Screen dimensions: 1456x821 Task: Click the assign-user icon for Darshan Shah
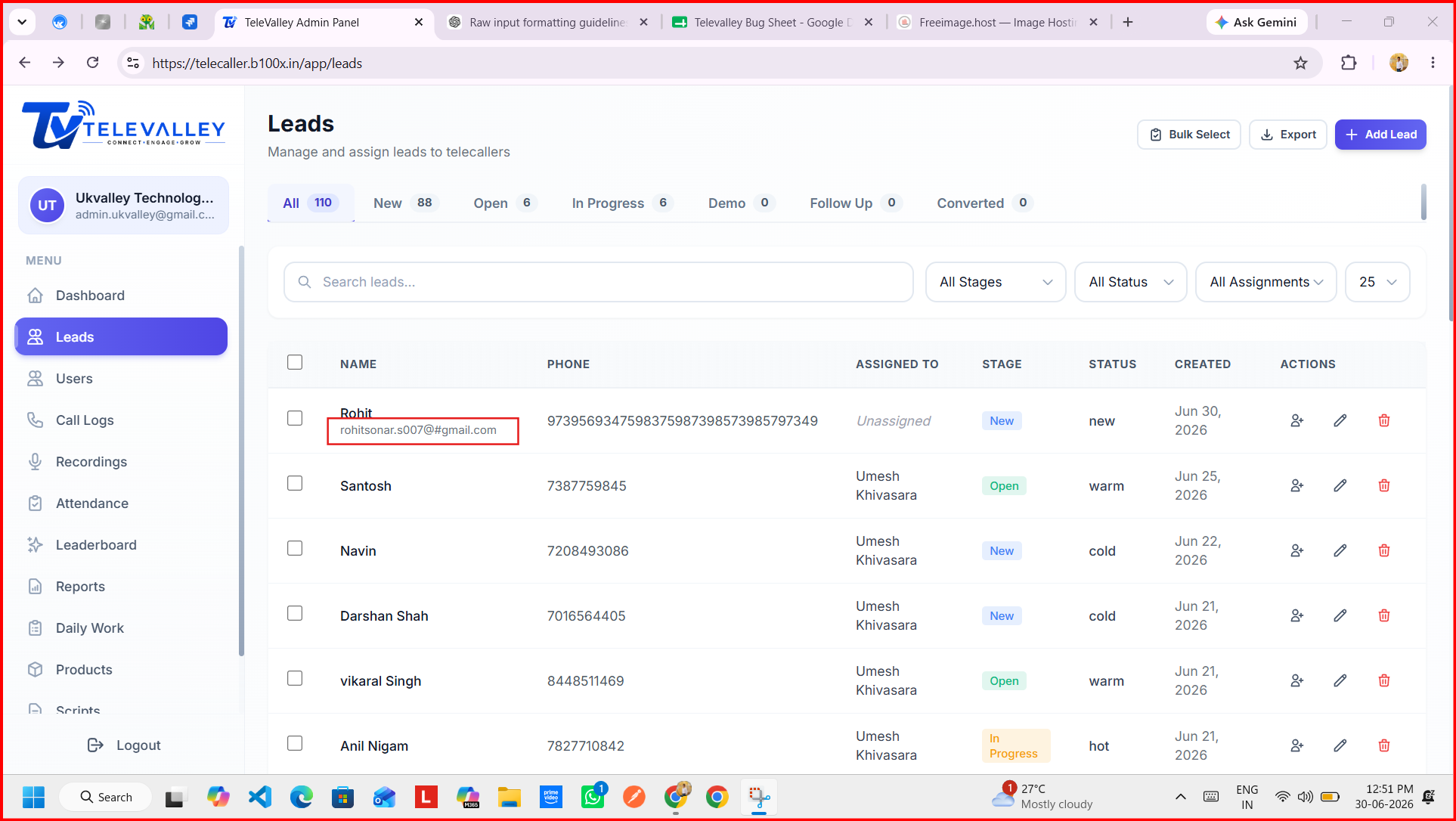click(x=1296, y=615)
